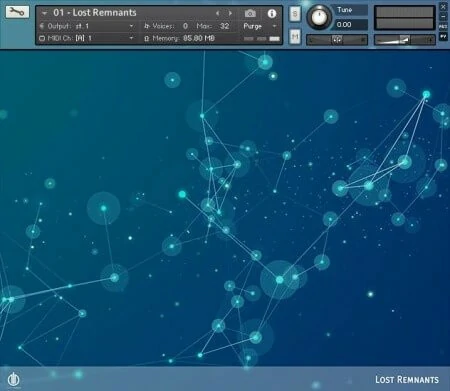Click the volume slider under level meters

click(405, 40)
